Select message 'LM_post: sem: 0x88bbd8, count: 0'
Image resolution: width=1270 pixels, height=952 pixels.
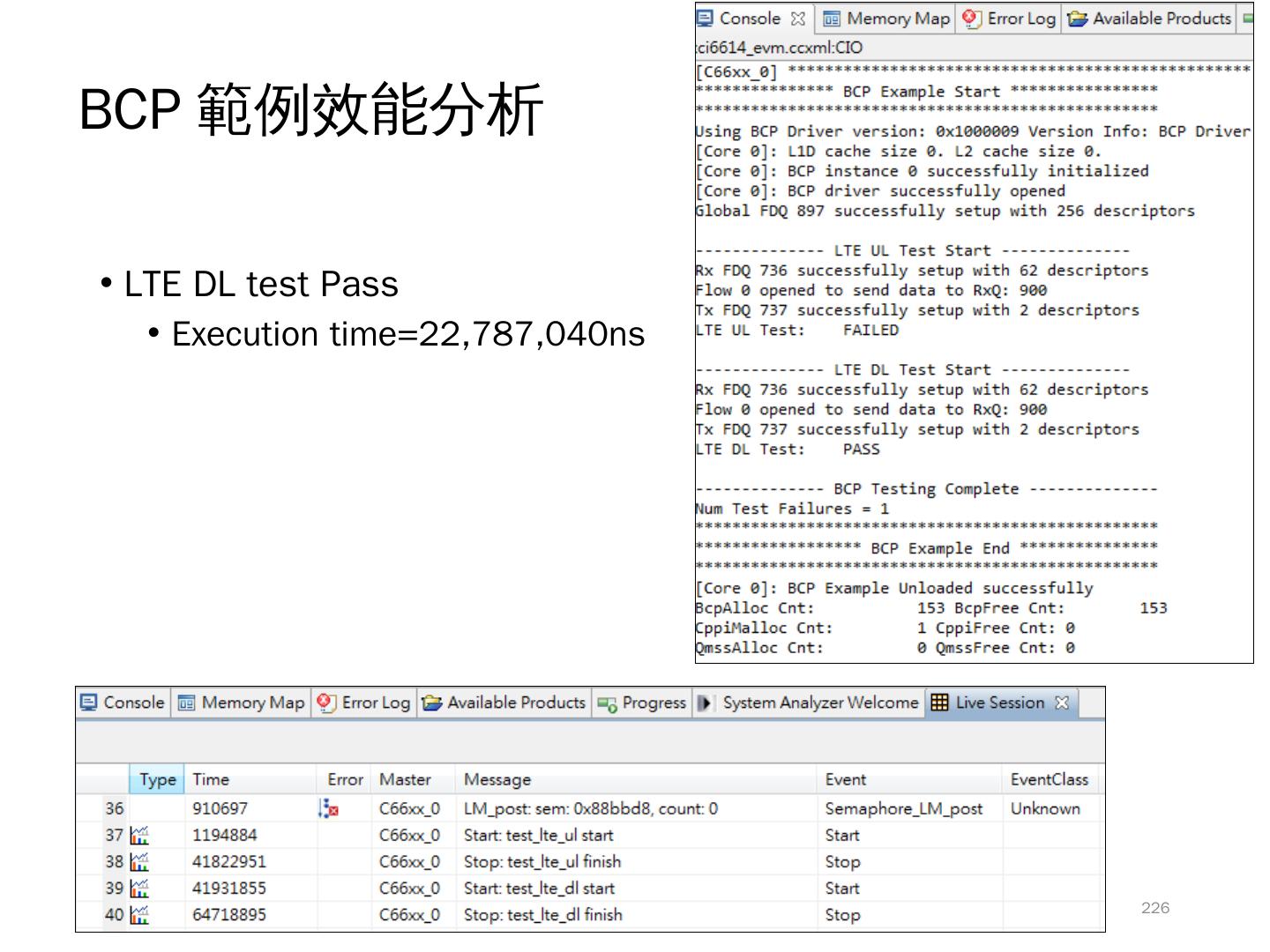point(591,808)
